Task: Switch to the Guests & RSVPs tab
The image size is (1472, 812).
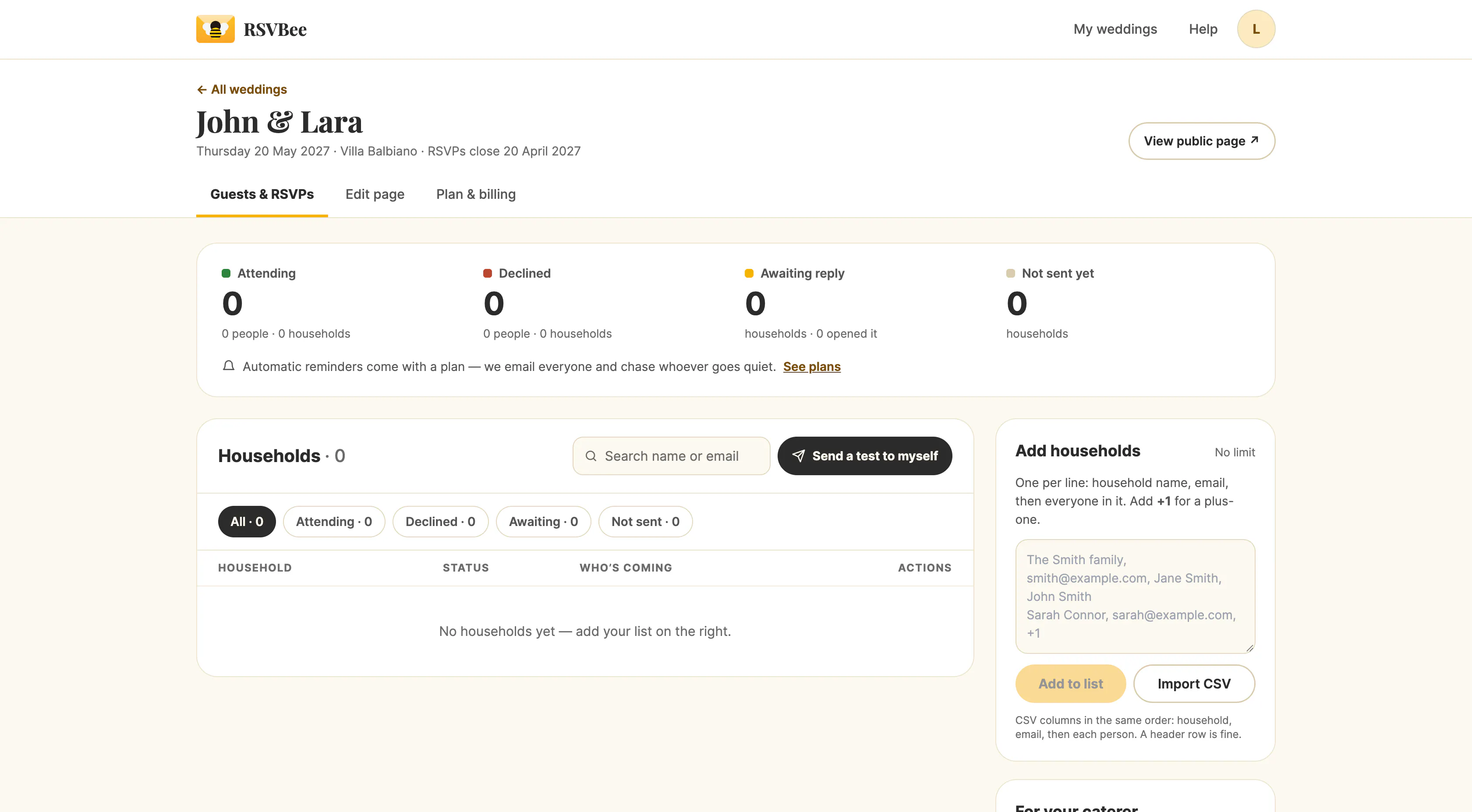Action: 262,194
